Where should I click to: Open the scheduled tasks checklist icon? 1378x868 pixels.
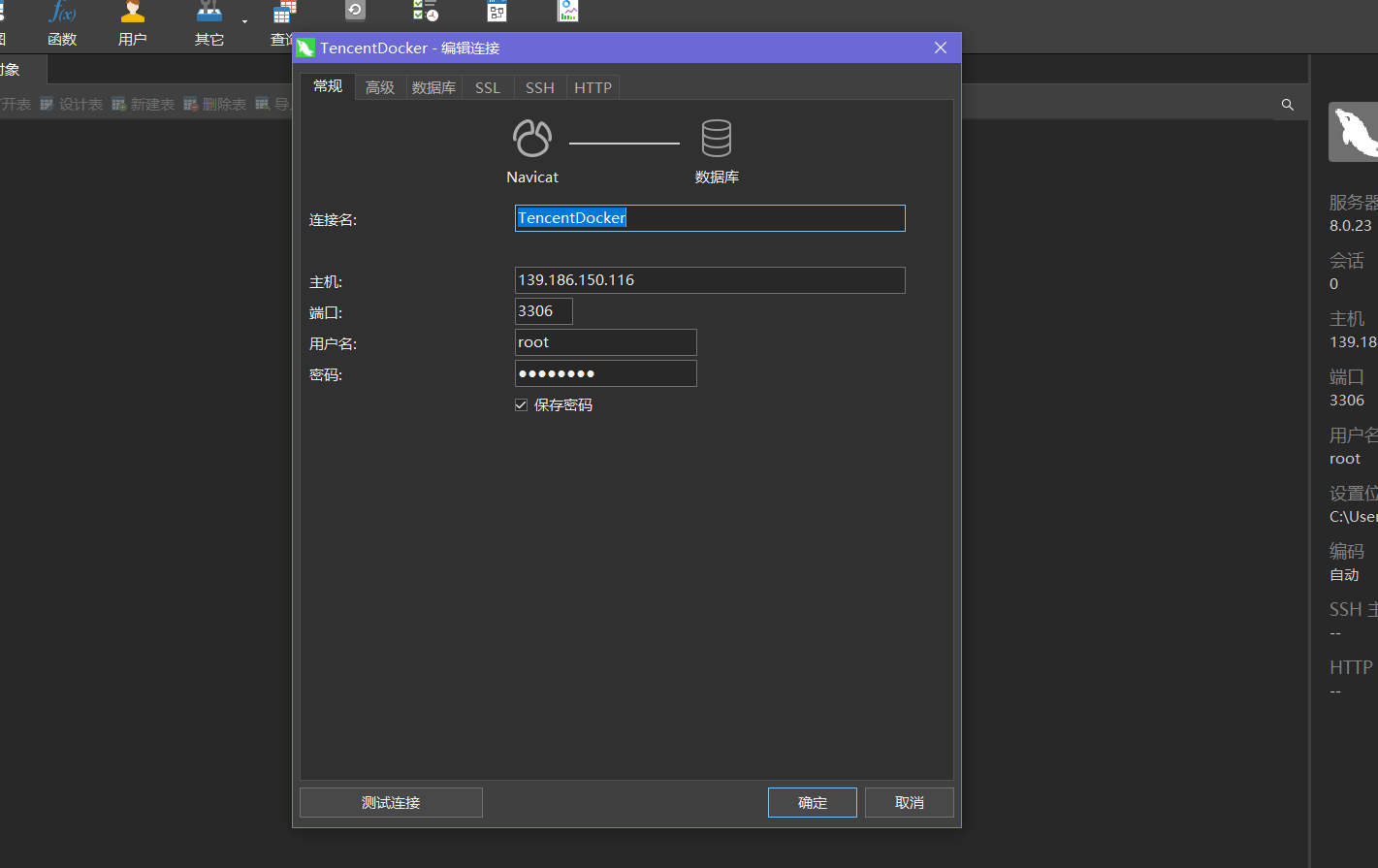pyautogui.click(x=425, y=12)
